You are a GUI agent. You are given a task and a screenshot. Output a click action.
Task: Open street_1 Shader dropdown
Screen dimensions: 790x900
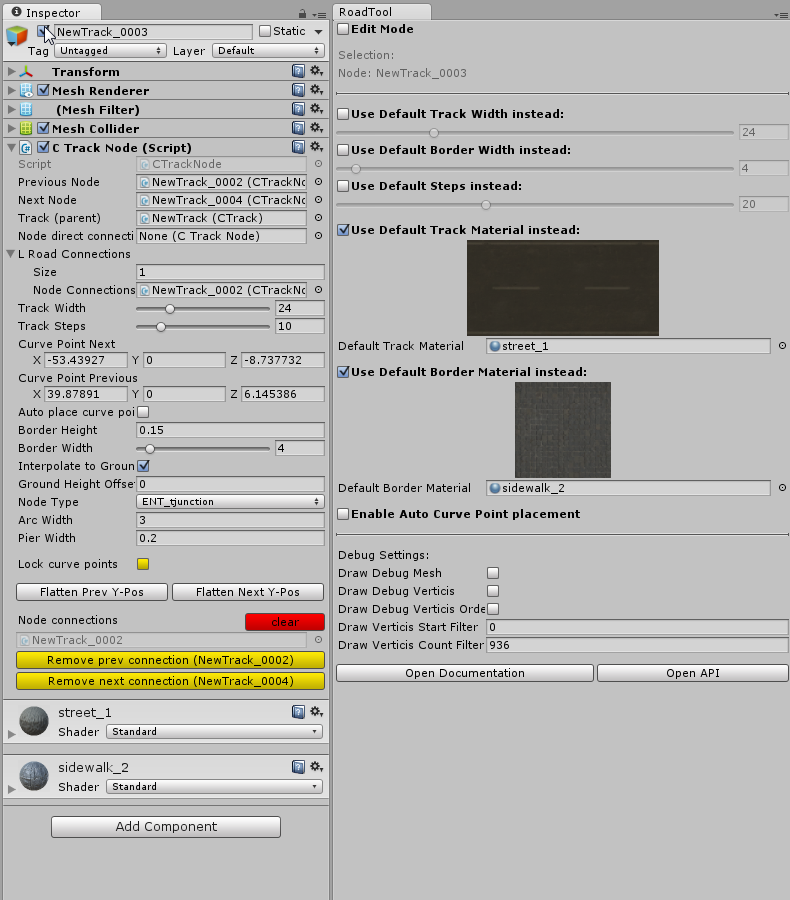214,731
